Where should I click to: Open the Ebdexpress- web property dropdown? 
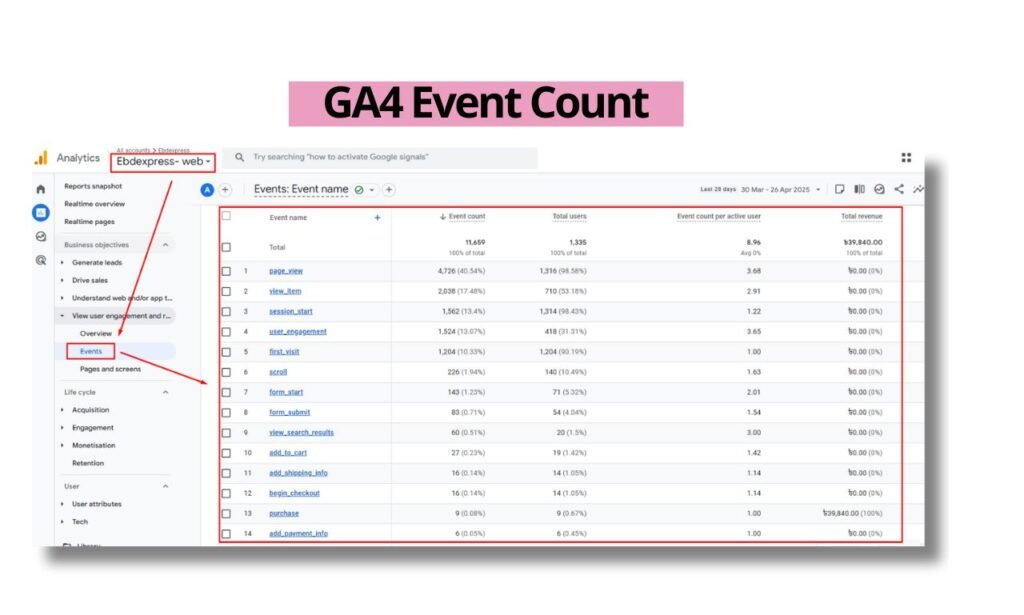click(x=163, y=161)
